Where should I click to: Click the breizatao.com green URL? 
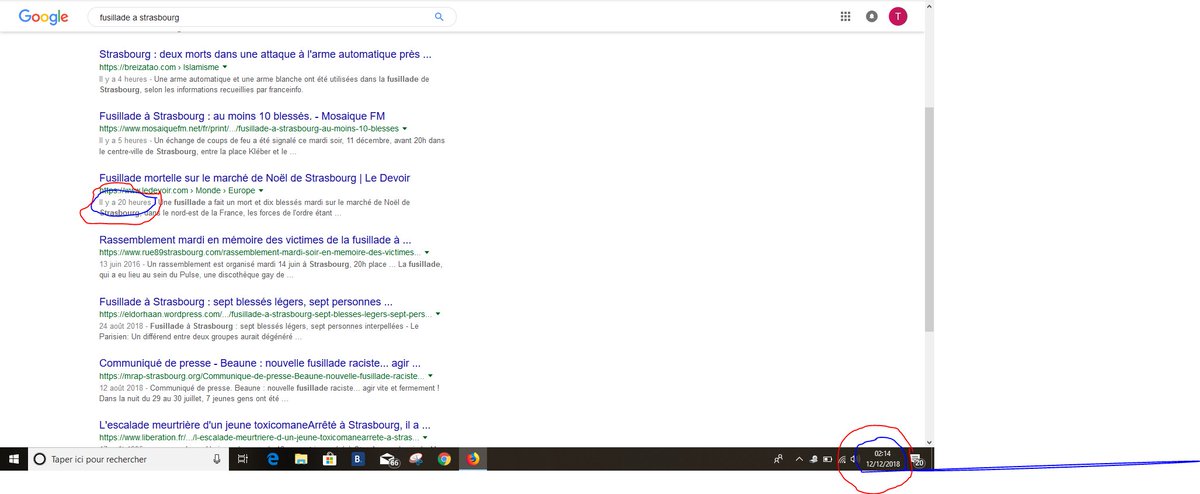point(158,67)
